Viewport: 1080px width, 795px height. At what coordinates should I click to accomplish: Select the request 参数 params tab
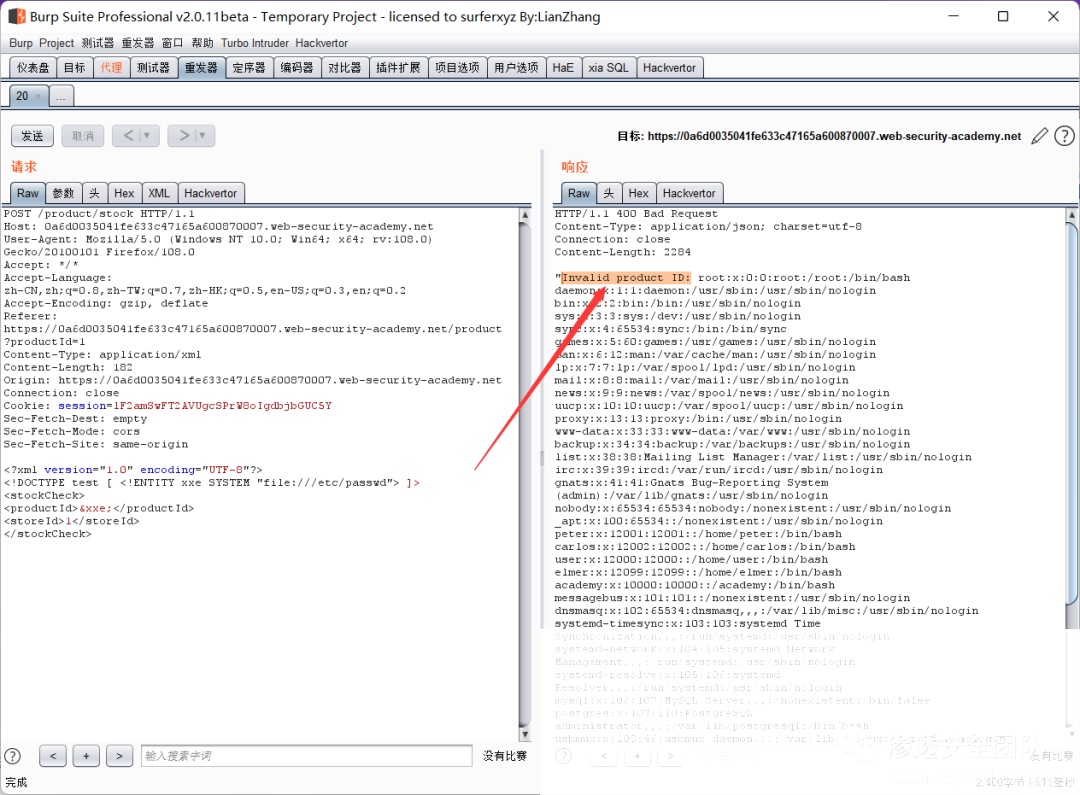(x=63, y=193)
